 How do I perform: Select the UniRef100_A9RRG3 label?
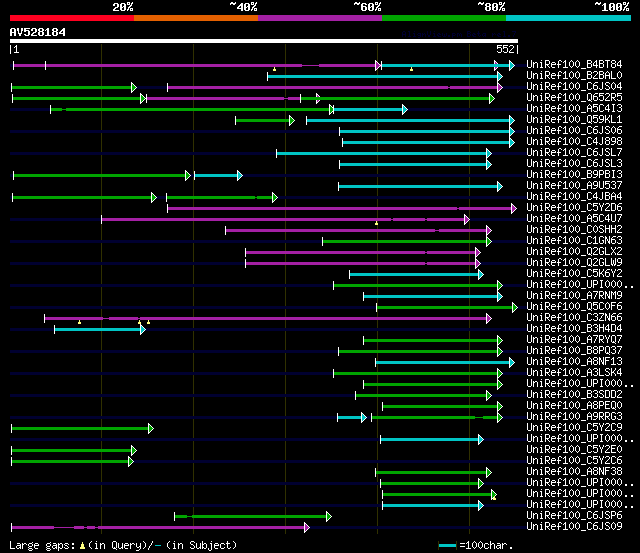click(x=574, y=417)
